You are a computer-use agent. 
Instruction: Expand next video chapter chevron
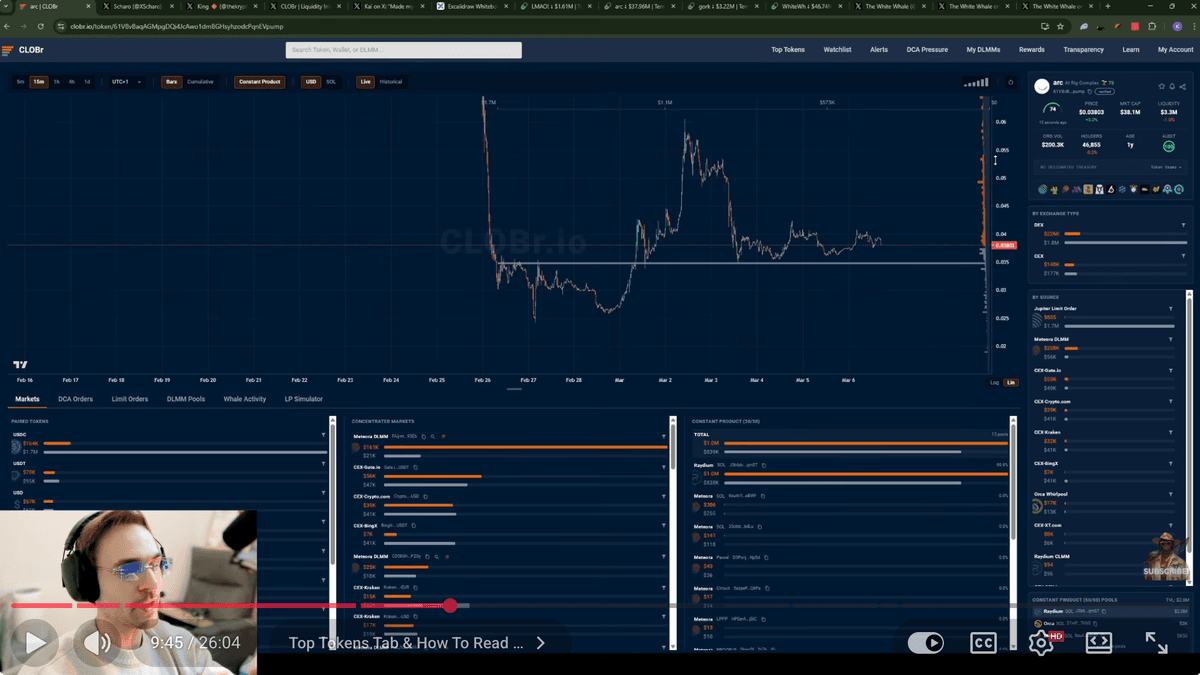540,643
